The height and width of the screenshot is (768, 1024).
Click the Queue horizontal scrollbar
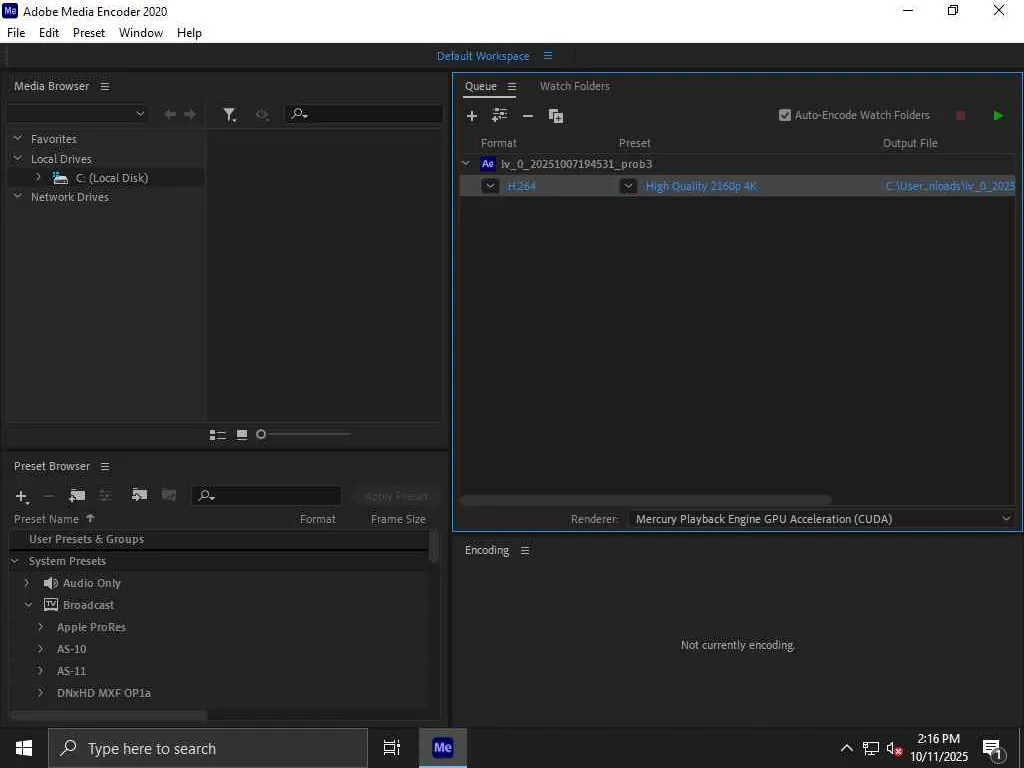[x=645, y=500]
